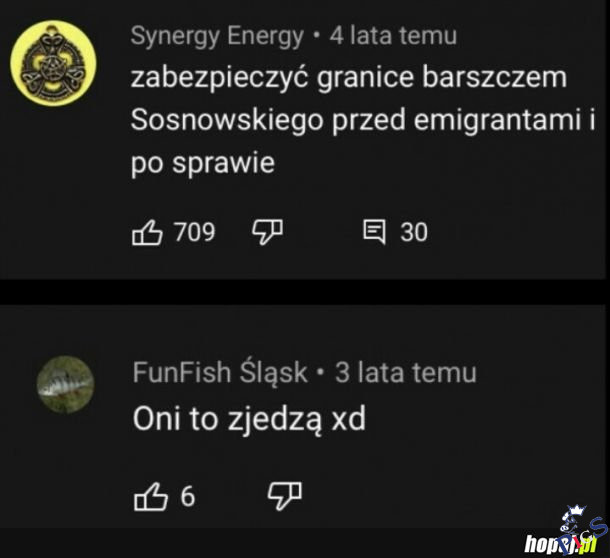Click the crowned emblem above hopaj.pl text
This screenshot has height=558, width=610.
coord(577,520)
